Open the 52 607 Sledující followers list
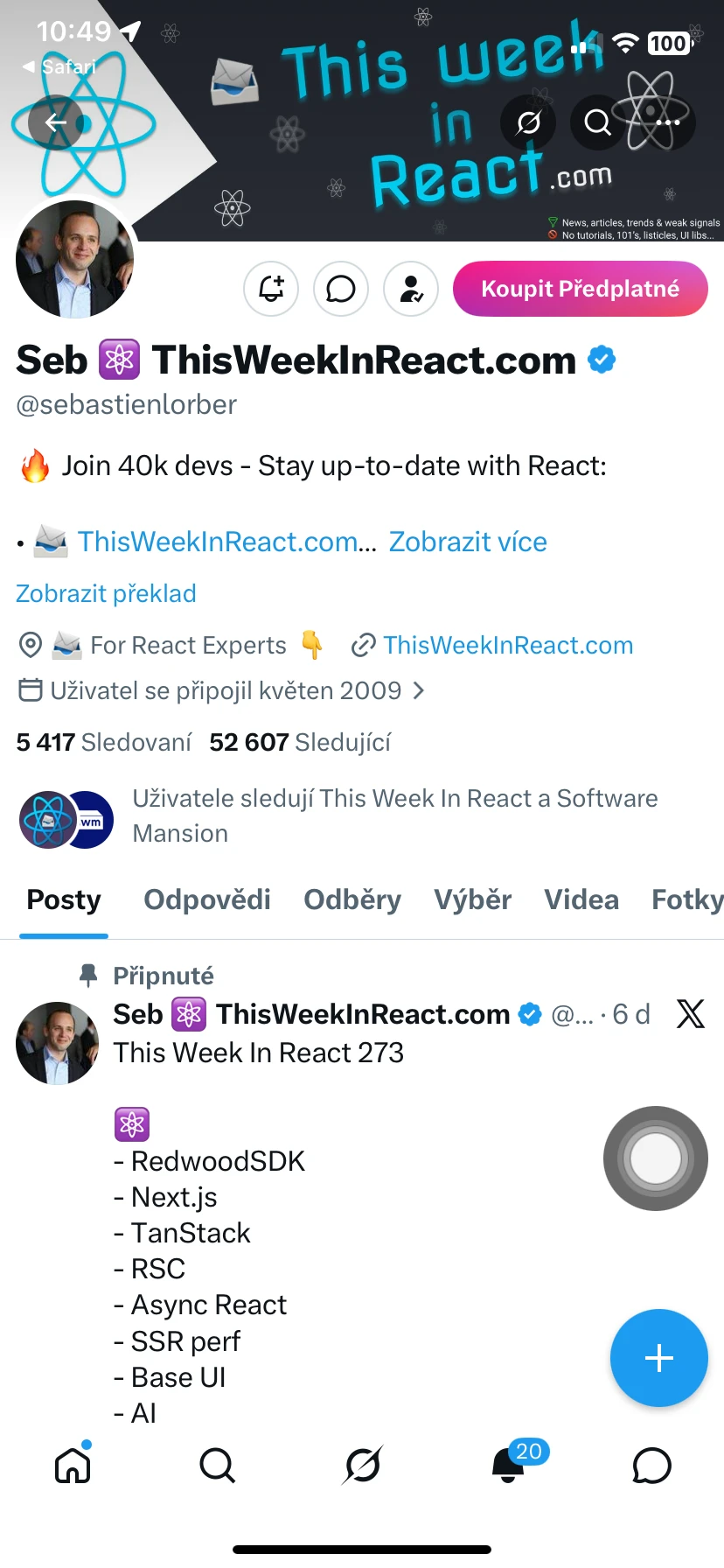This screenshot has width=724, height=1568. point(300,742)
